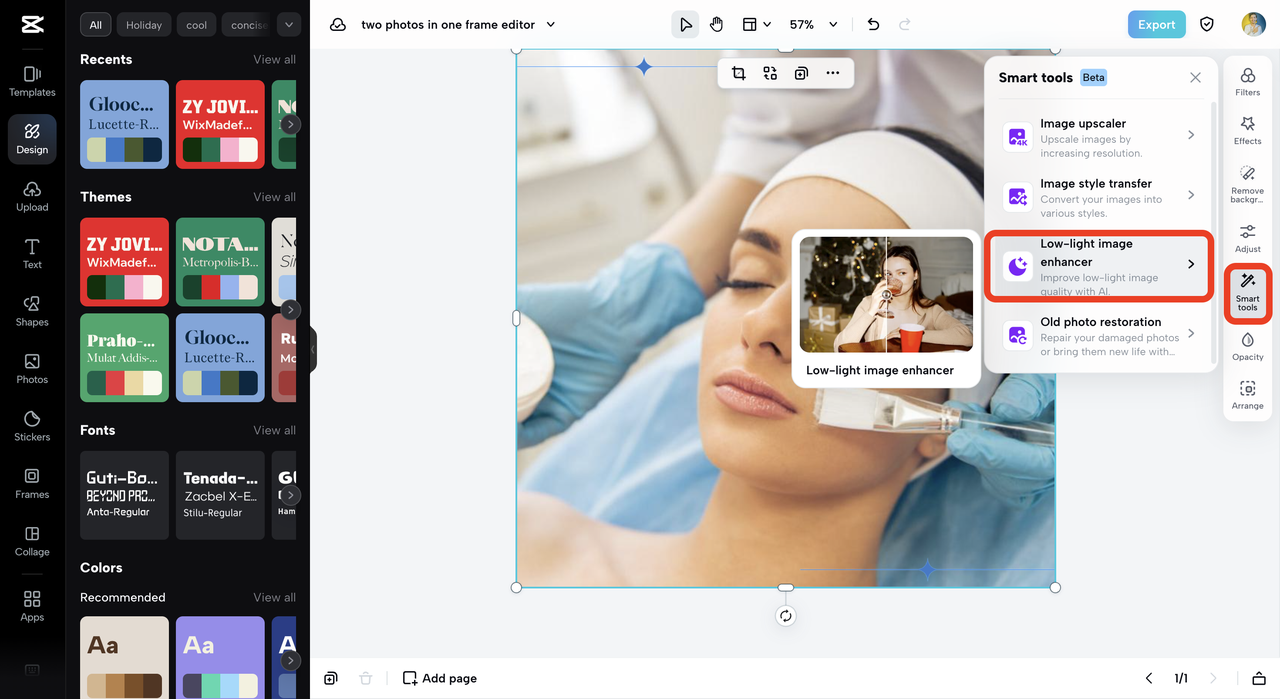Open the Photos panel

[32, 369]
